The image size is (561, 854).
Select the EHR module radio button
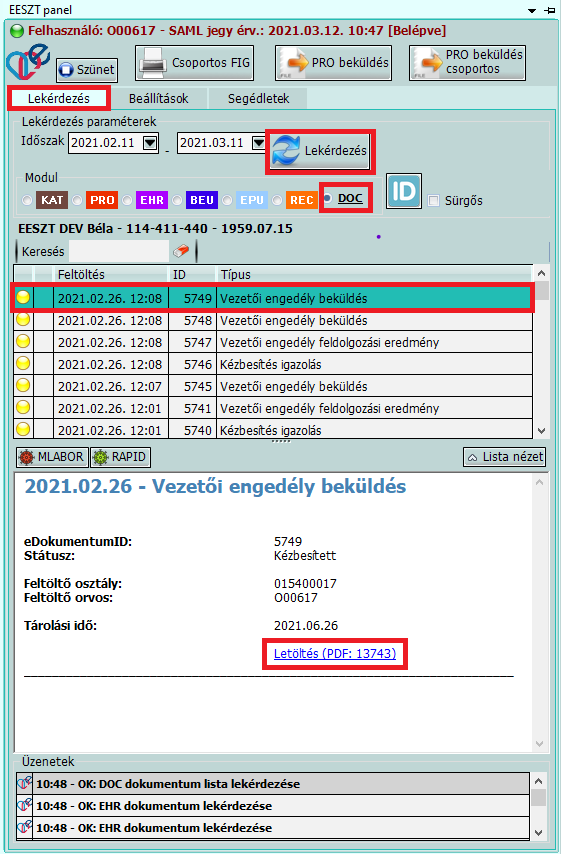(x=127, y=200)
